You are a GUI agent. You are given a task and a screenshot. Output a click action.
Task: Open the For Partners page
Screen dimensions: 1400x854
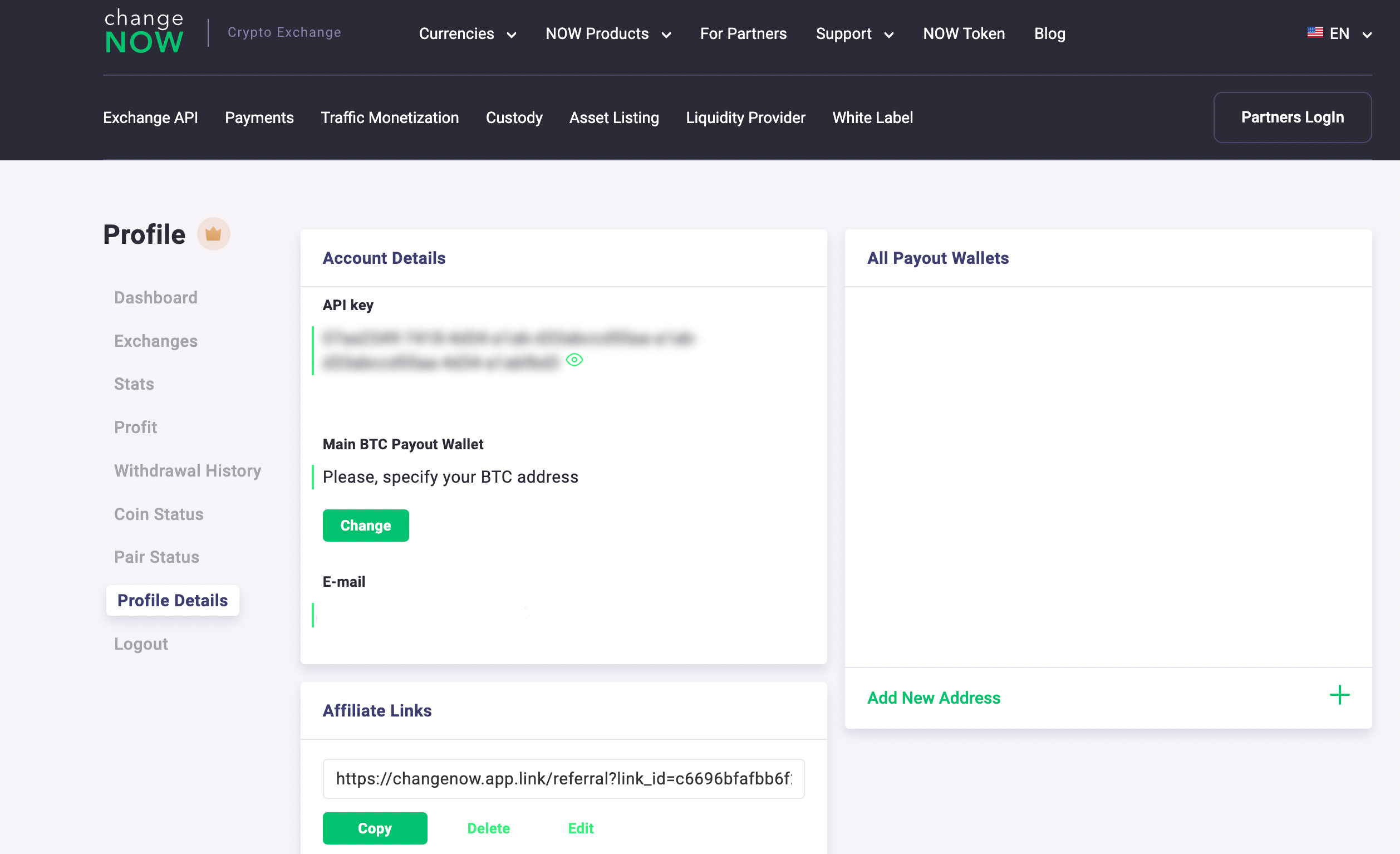(743, 33)
